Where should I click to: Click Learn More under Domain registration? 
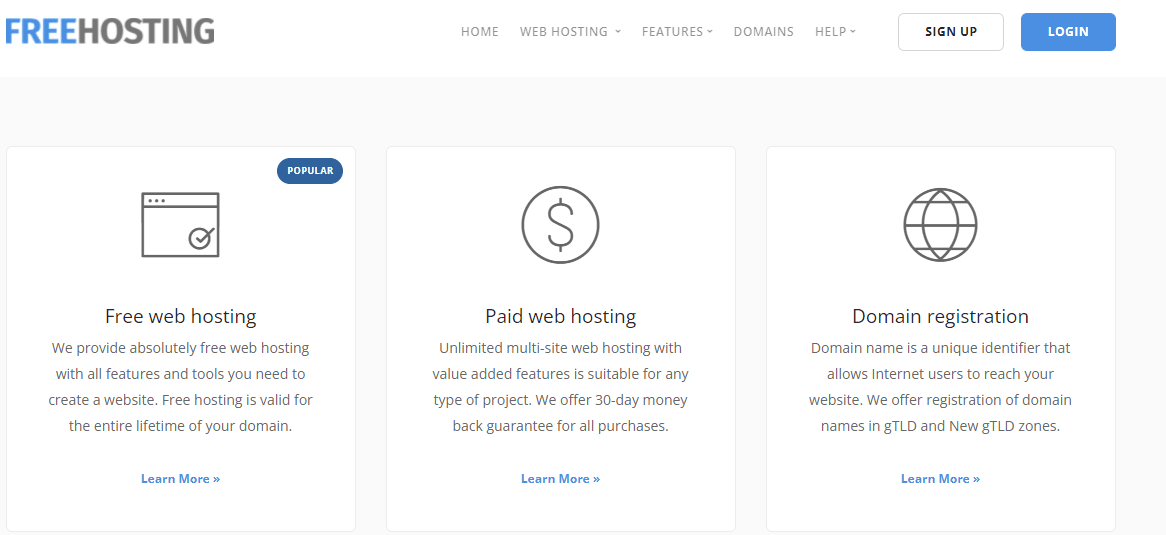tap(941, 478)
